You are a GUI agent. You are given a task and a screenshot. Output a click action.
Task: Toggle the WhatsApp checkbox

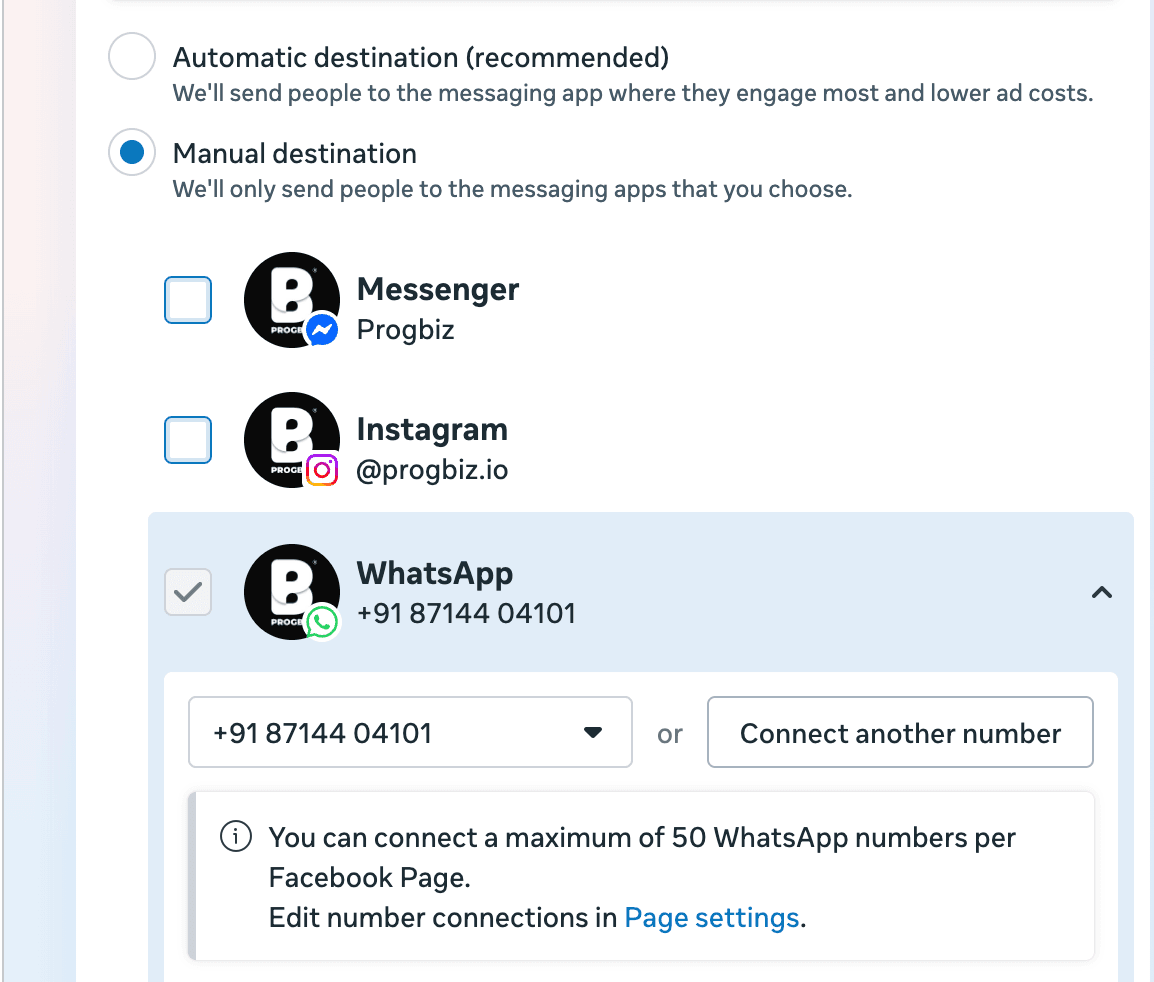188,592
